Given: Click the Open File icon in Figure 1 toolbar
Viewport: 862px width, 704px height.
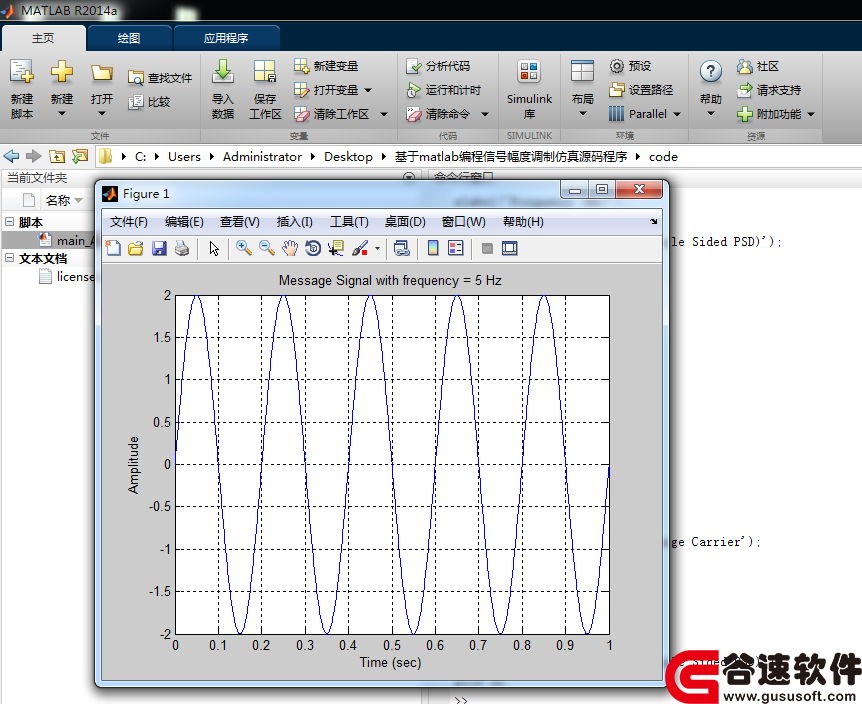Looking at the screenshot, I should [x=136, y=248].
